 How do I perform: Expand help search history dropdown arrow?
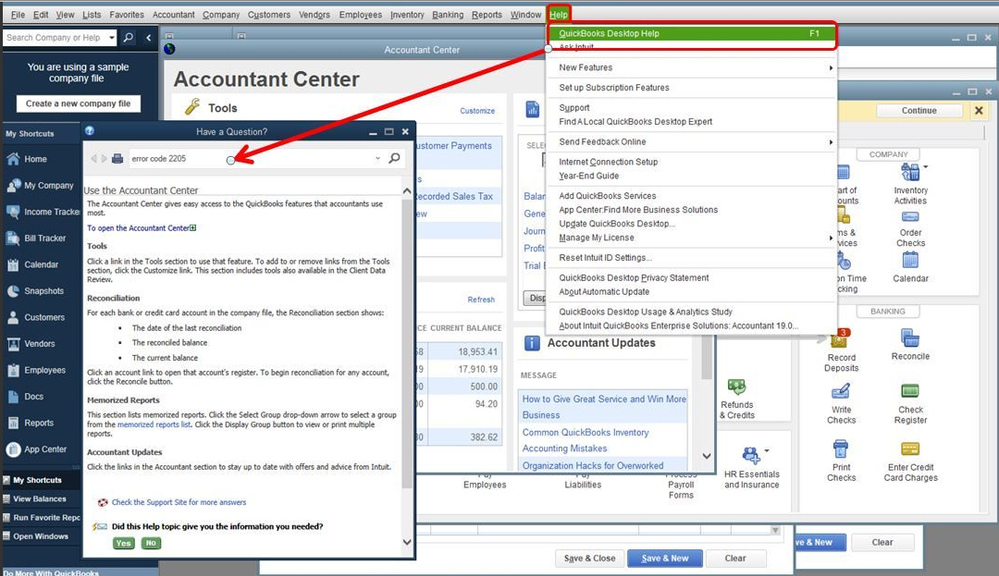click(378, 158)
